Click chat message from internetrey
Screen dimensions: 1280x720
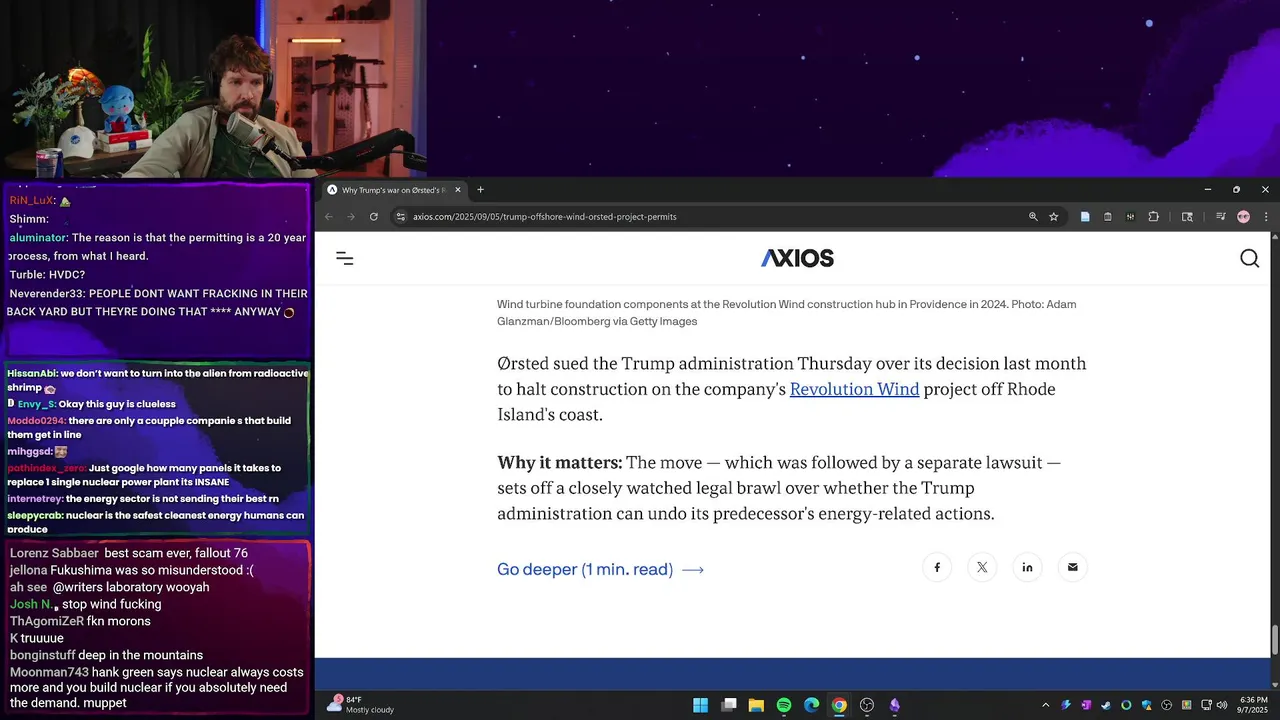pyautogui.click(x=143, y=498)
